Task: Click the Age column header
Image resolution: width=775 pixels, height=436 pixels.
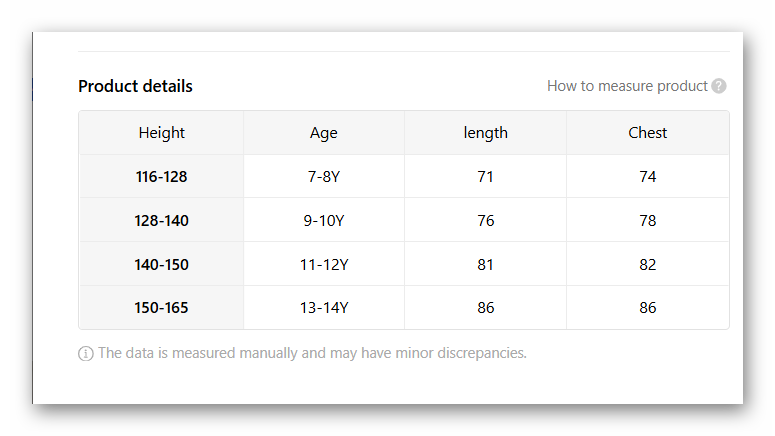Action: 324,133
